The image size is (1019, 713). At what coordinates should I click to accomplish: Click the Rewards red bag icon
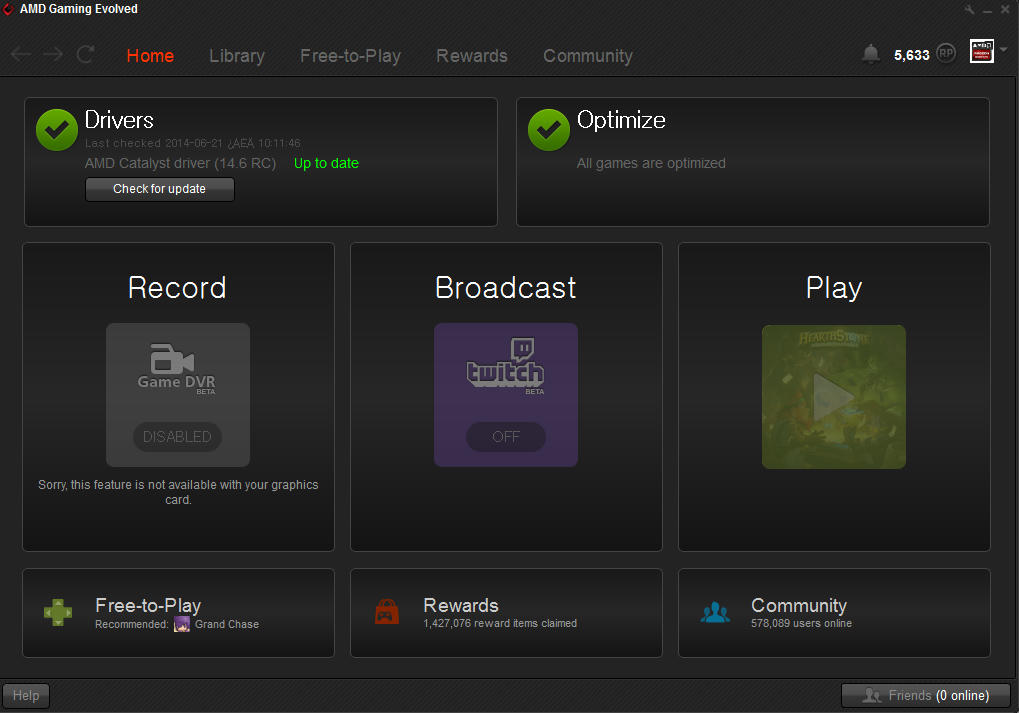point(387,612)
